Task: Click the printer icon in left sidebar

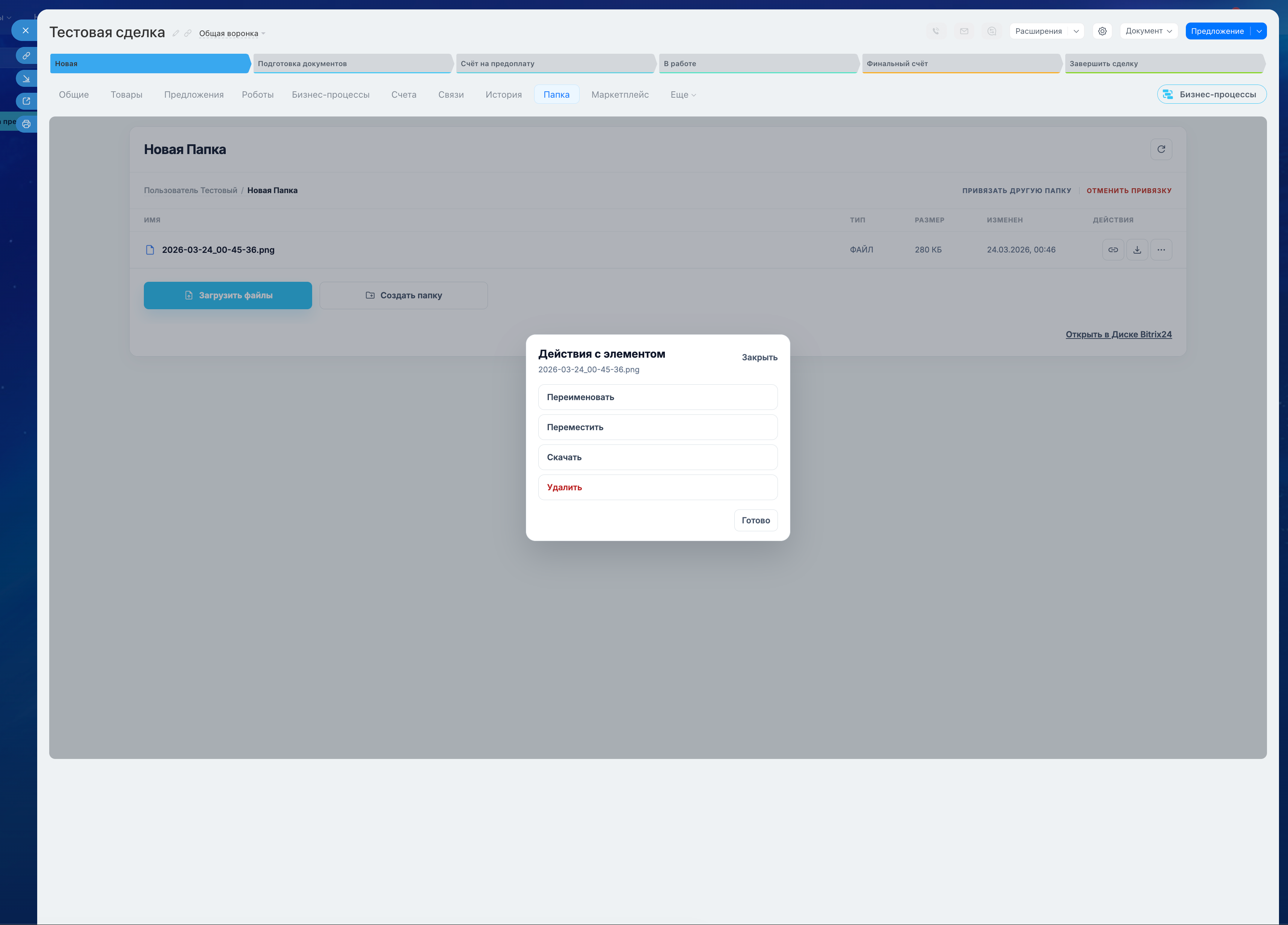Action: [26, 124]
